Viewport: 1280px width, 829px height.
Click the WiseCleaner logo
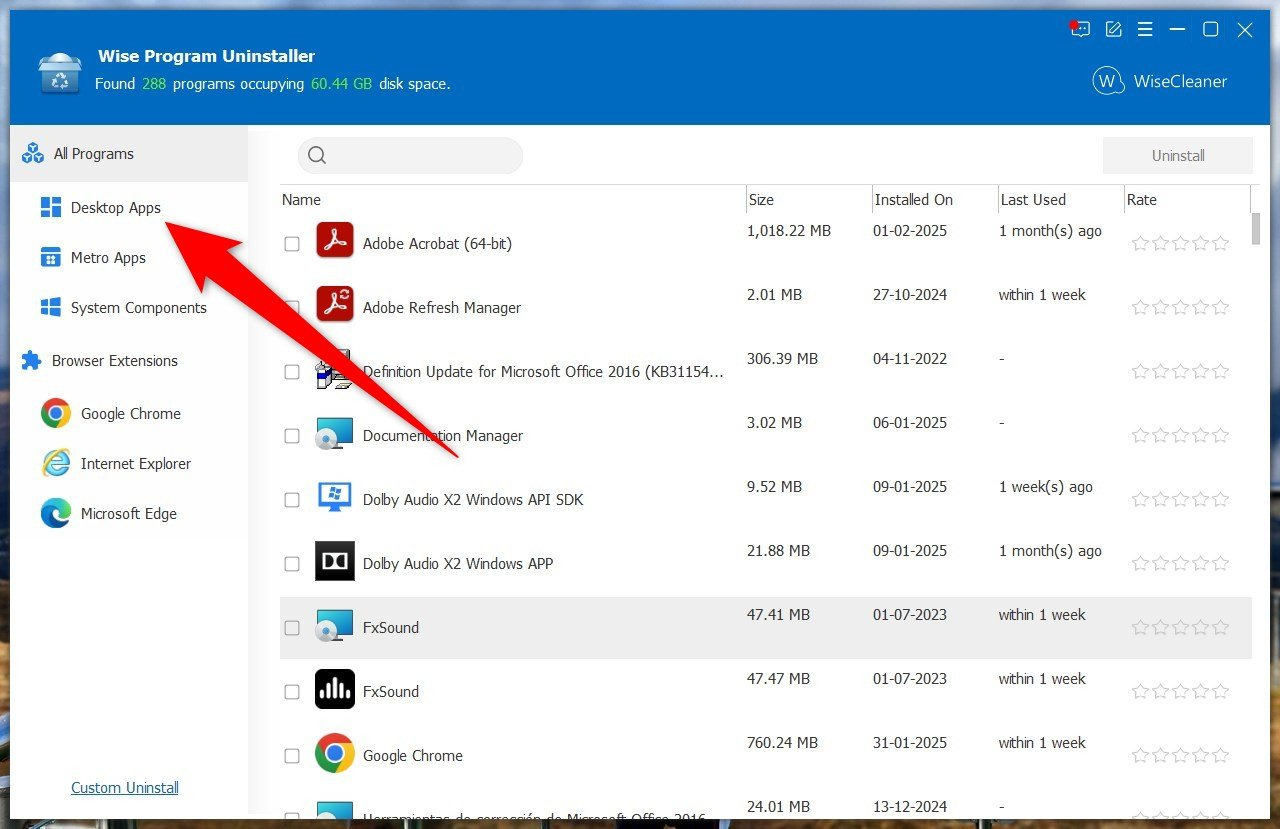coord(1108,81)
